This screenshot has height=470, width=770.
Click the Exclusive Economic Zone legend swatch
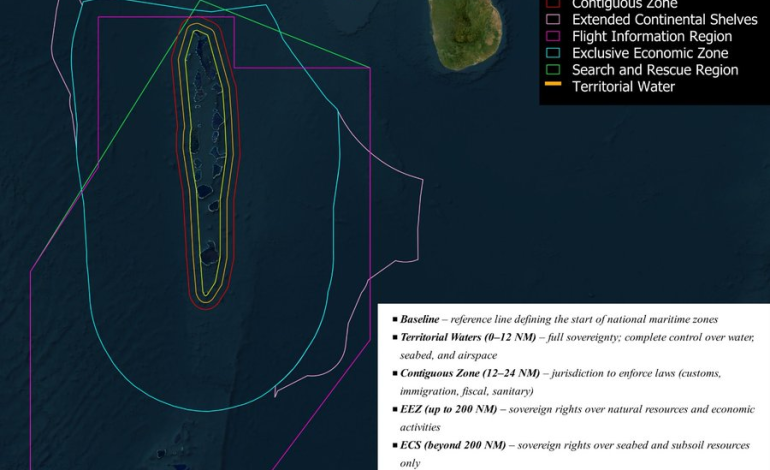553,53
